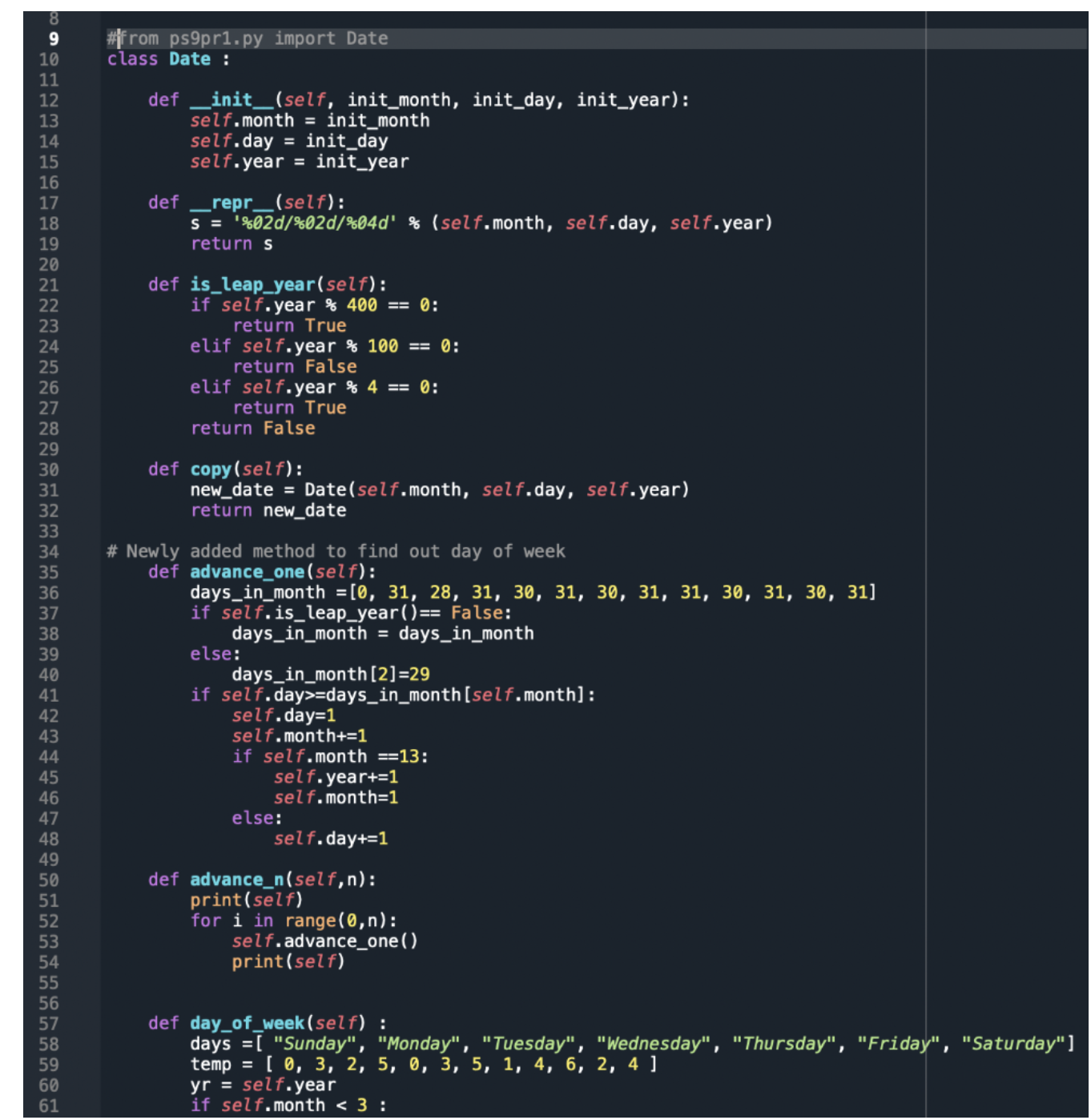
Task: Click the "self.month=1" statement
Action: tap(336, 798)
